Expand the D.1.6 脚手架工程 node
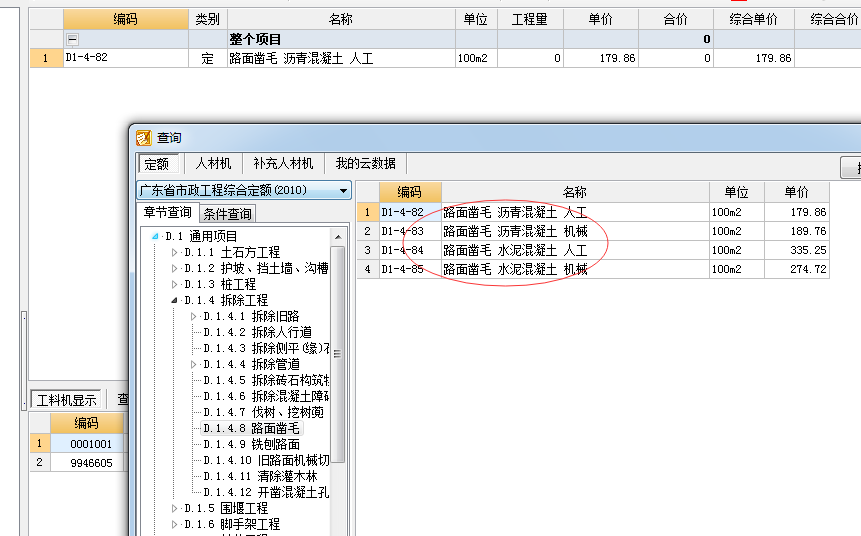Image resolution: width=861 pixels, height=536 pixels. point(175,524)
